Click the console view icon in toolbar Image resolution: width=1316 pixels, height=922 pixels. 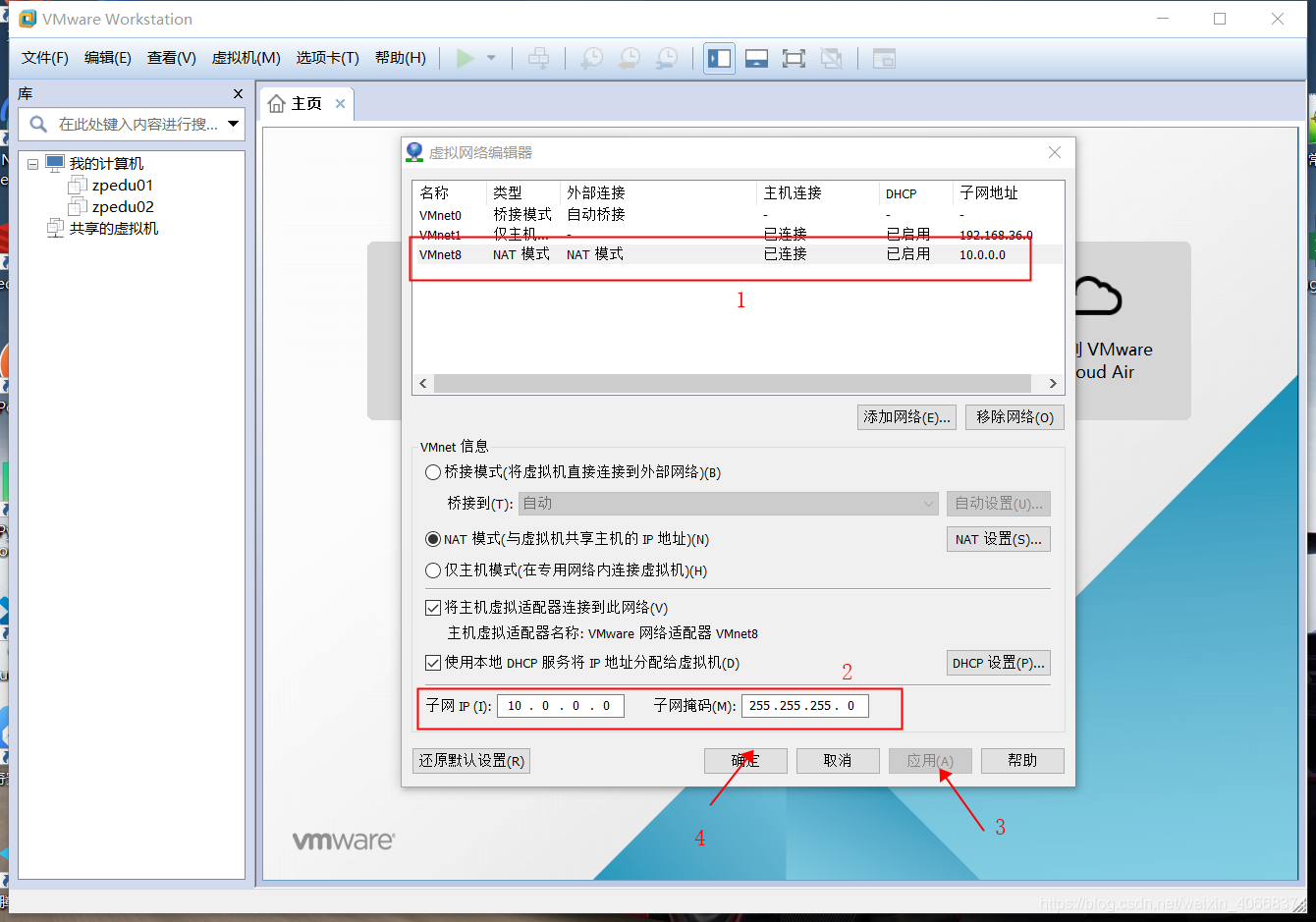point(884,58)
